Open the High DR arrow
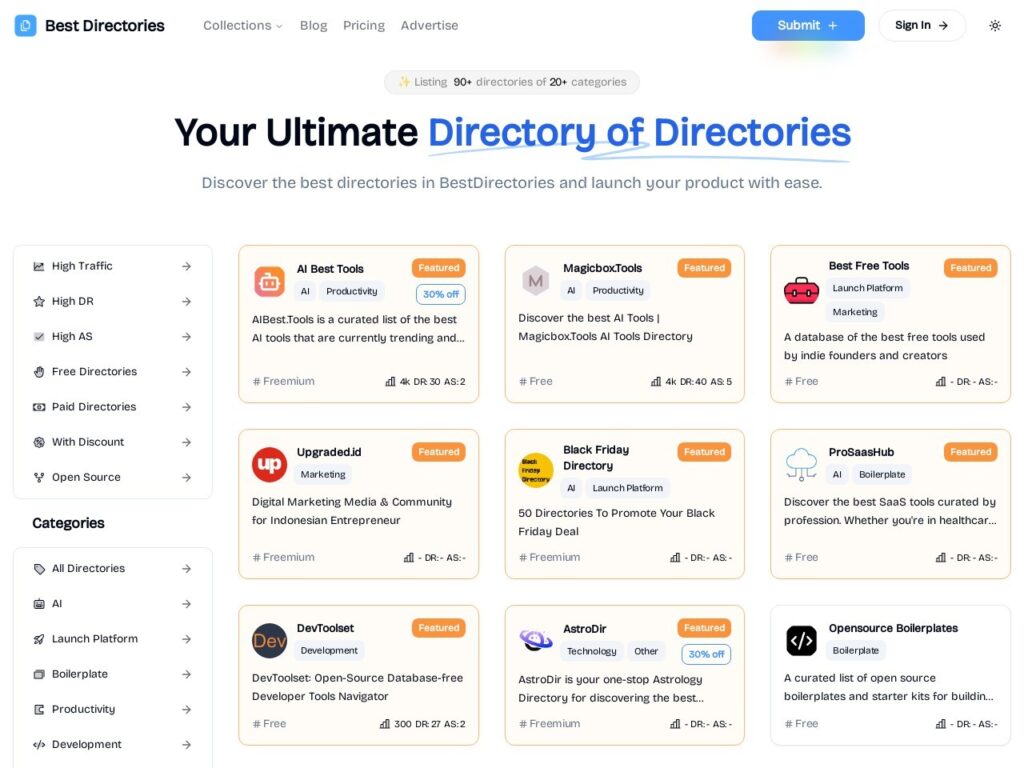Viewport: 1024px width, 768px height. click(187, 302)
